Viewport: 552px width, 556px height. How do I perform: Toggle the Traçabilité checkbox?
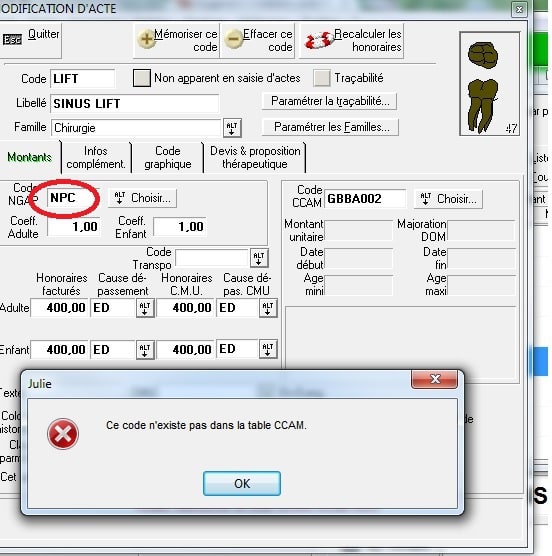point(322,78)
